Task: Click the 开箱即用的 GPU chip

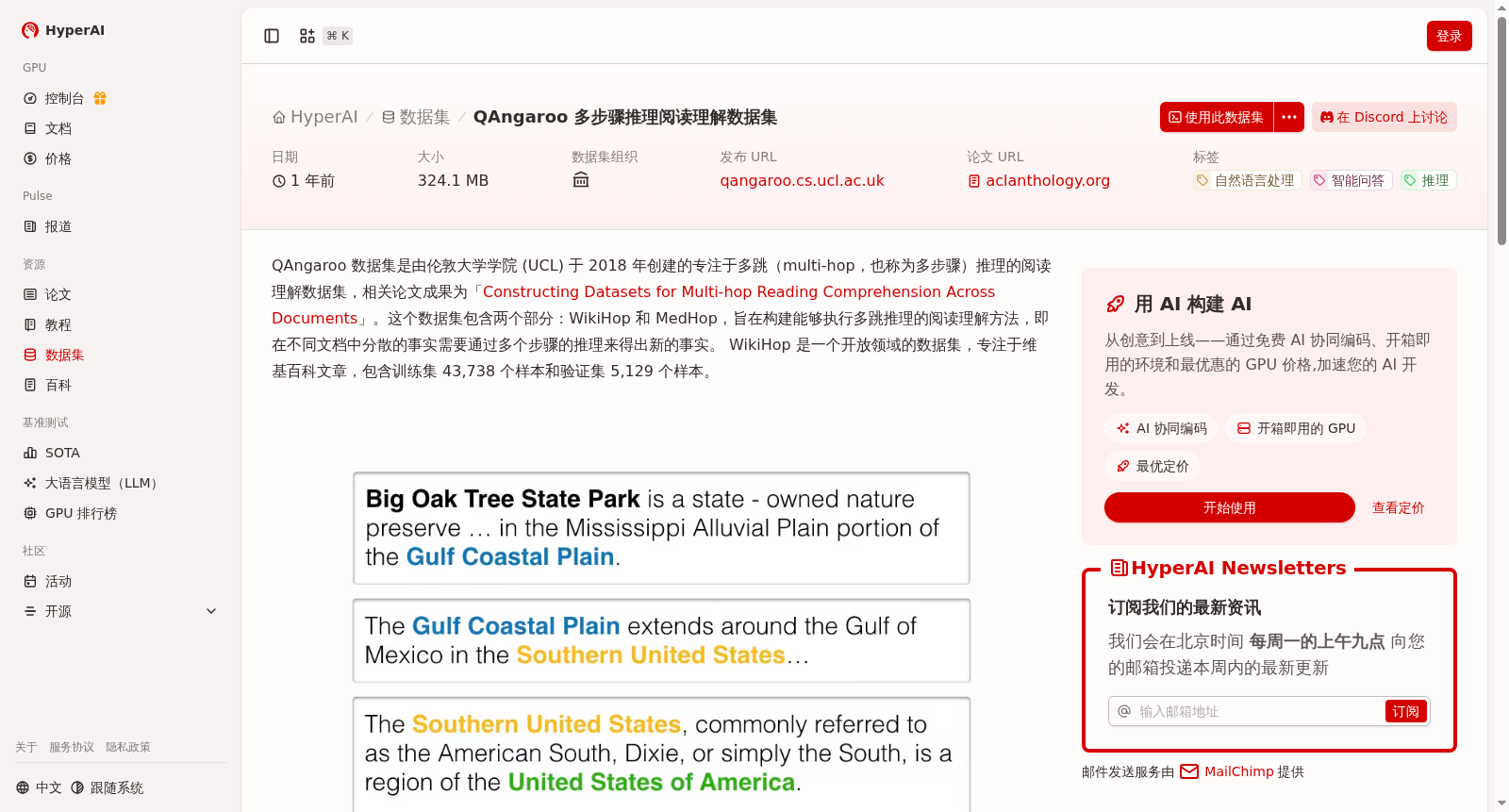Action: 1296,428
